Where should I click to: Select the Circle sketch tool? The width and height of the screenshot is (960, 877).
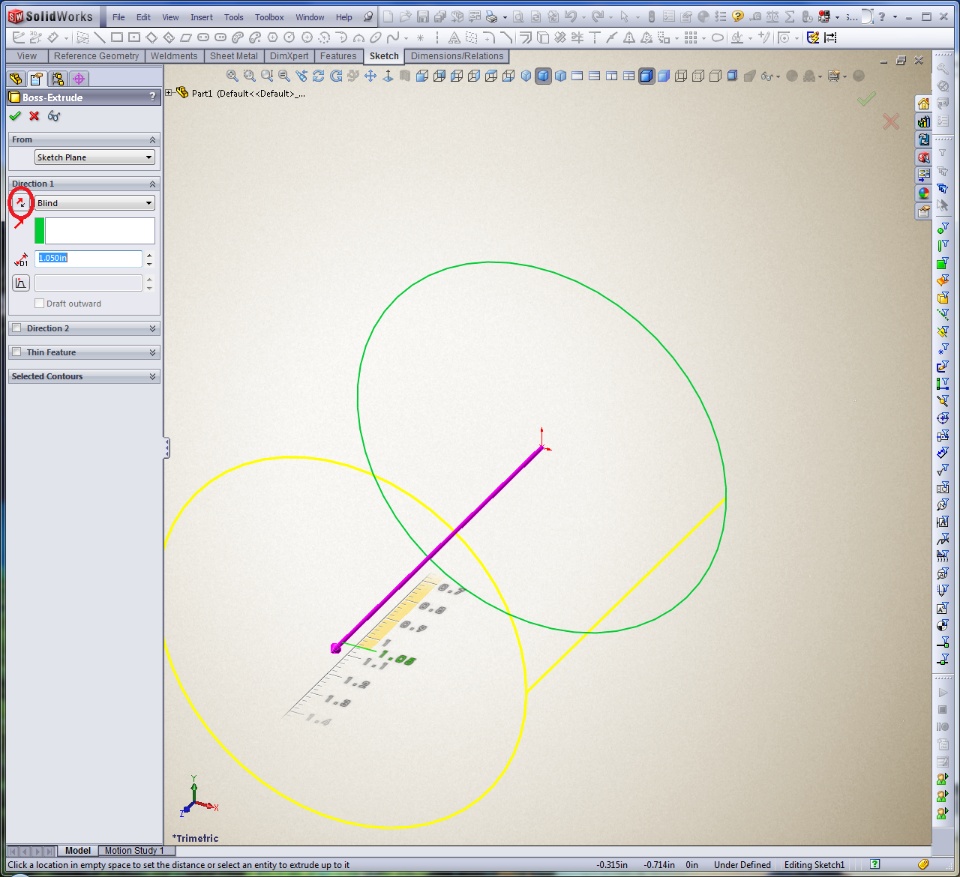[290, 38]
